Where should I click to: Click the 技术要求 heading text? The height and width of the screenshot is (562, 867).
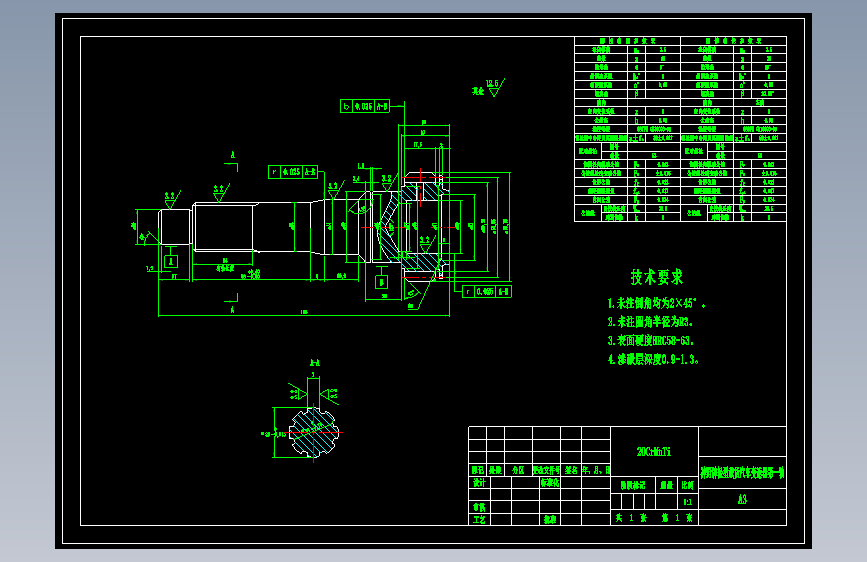pos(656,277)
